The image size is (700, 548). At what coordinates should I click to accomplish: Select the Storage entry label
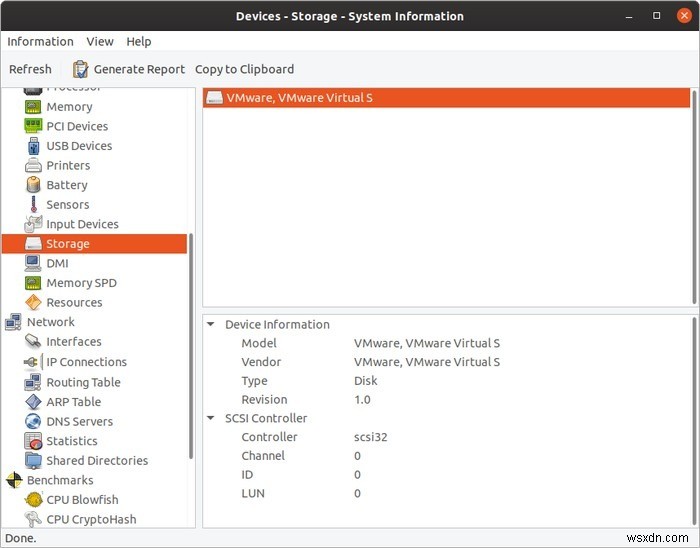[x=68, y=244]
